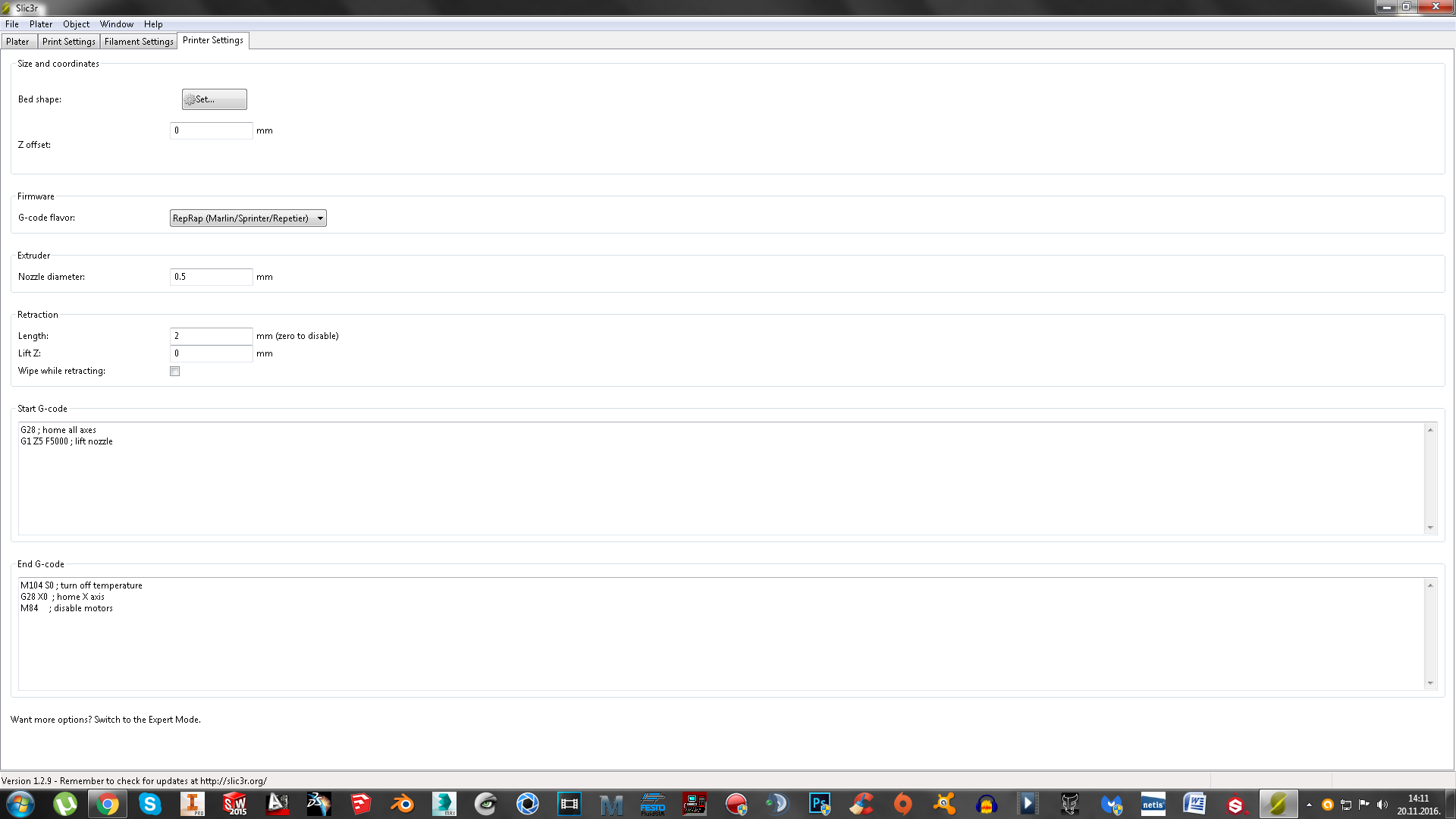Switch to Filament Settings tab
The width and height of the screenshot is (1456, 819).
(x=139, y=42)
